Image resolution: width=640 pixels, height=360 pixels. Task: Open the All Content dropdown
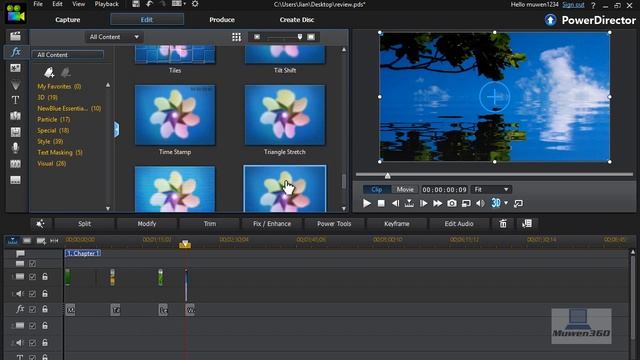coord(114,37)
